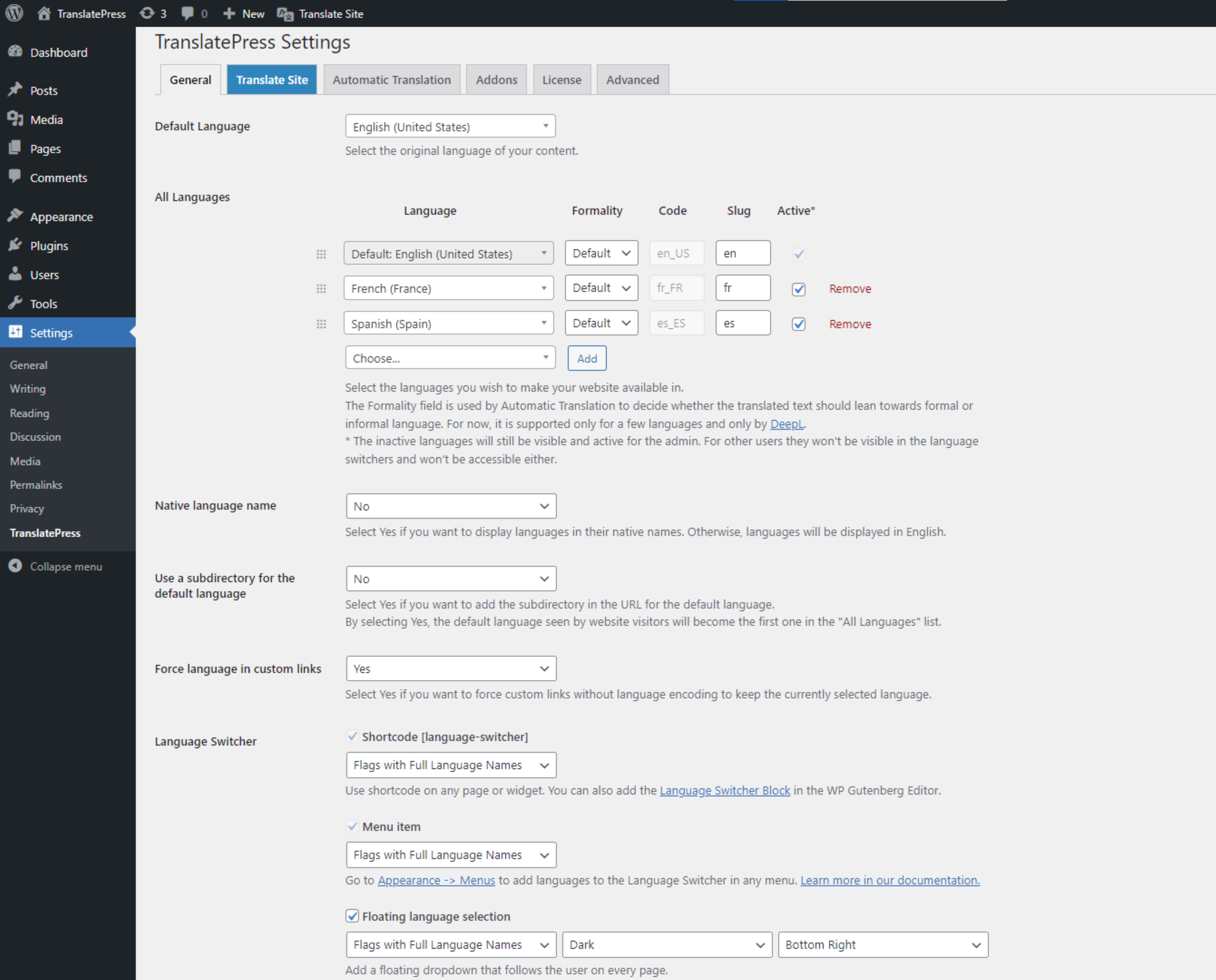
Task: Click drag handle of Spanish row
Action: [x=321, y=324]
